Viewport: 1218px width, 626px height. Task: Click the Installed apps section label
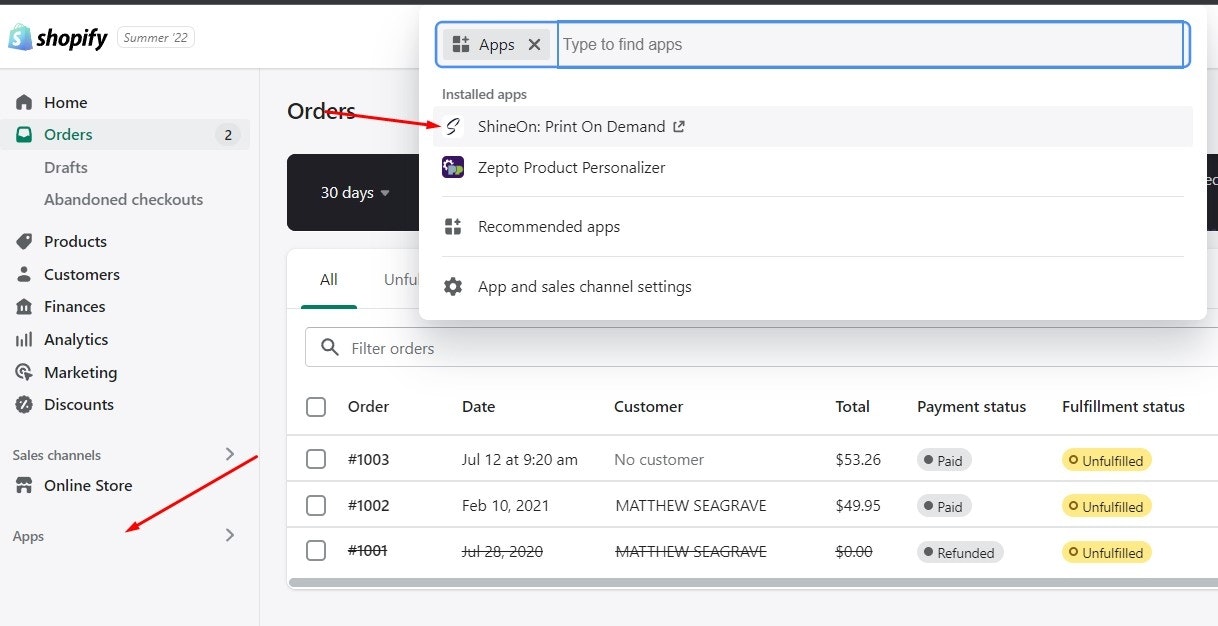pos(484,94)
